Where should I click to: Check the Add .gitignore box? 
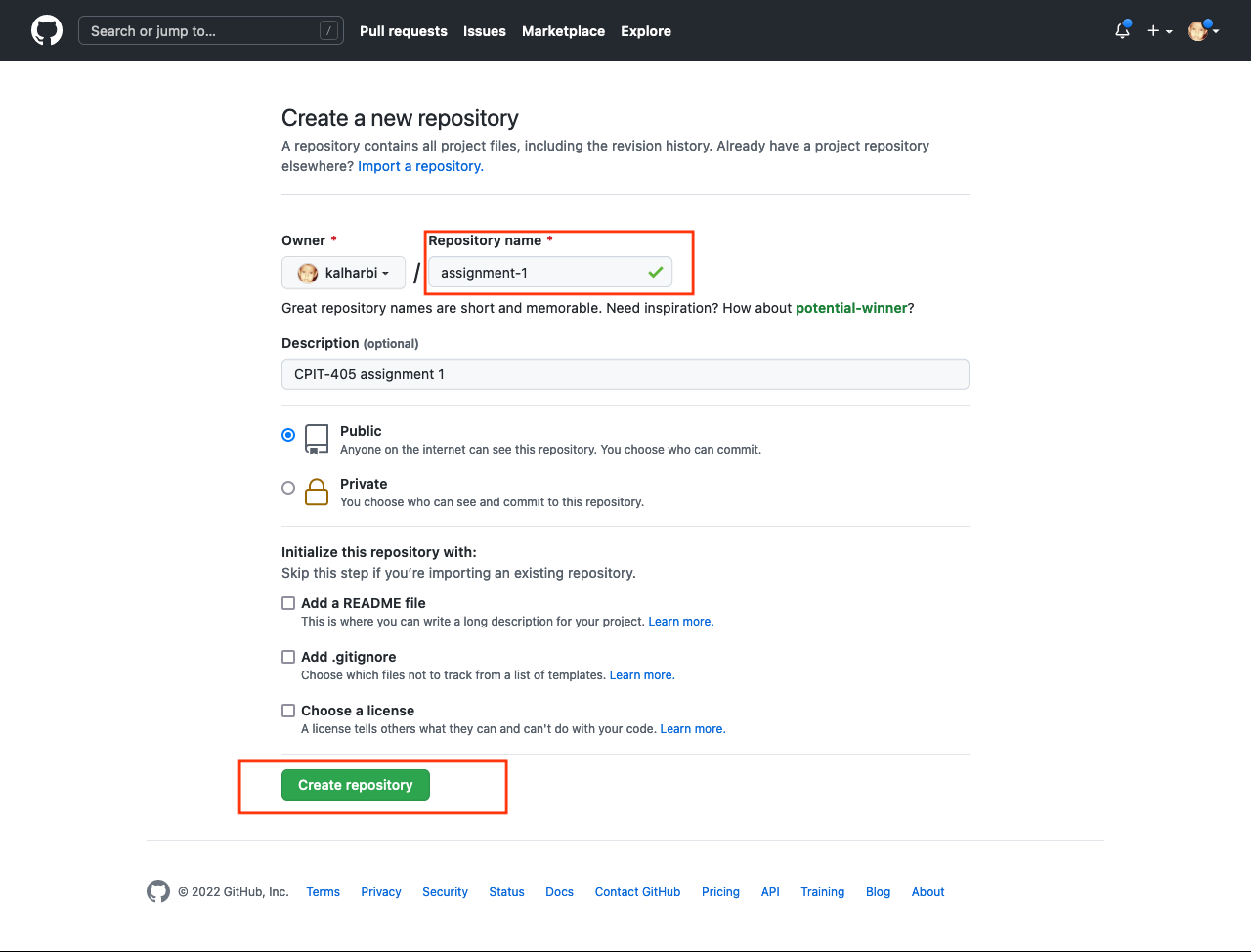coord(288,657)
